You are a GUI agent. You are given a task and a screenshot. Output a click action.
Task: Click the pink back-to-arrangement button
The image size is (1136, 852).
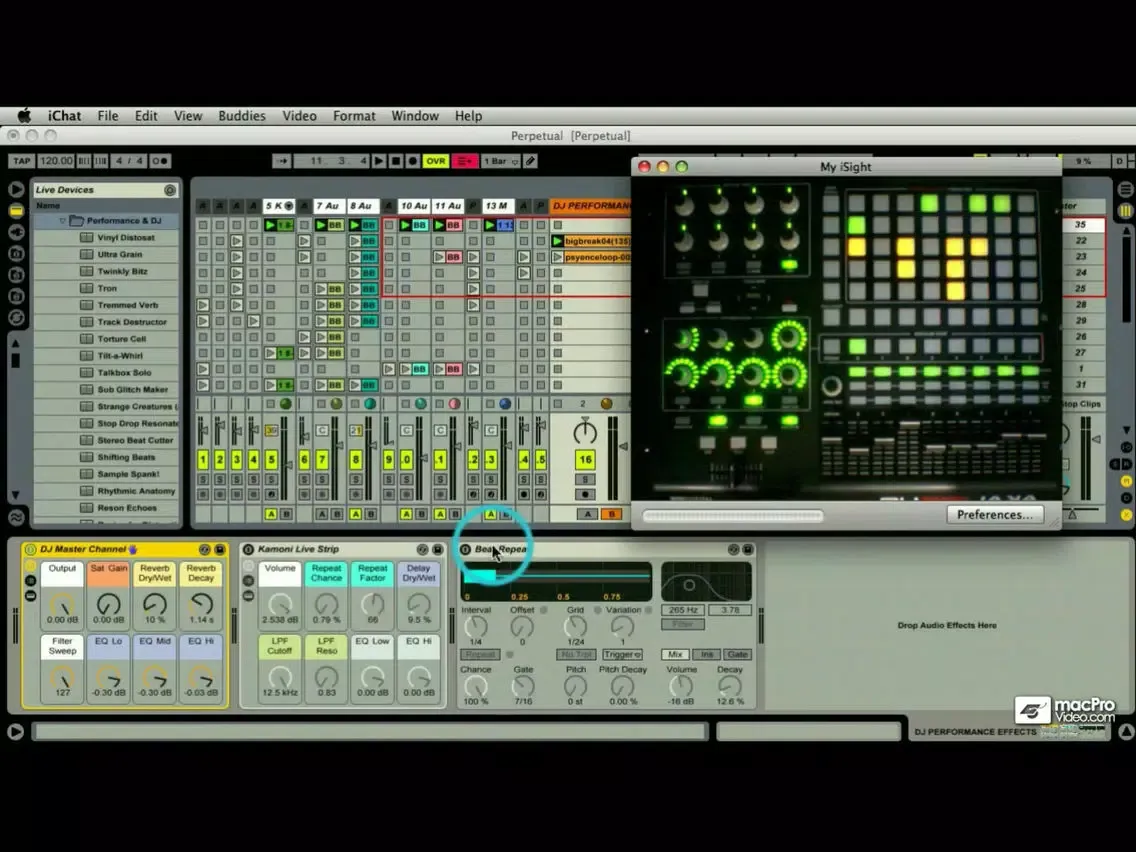coord(464,161)
